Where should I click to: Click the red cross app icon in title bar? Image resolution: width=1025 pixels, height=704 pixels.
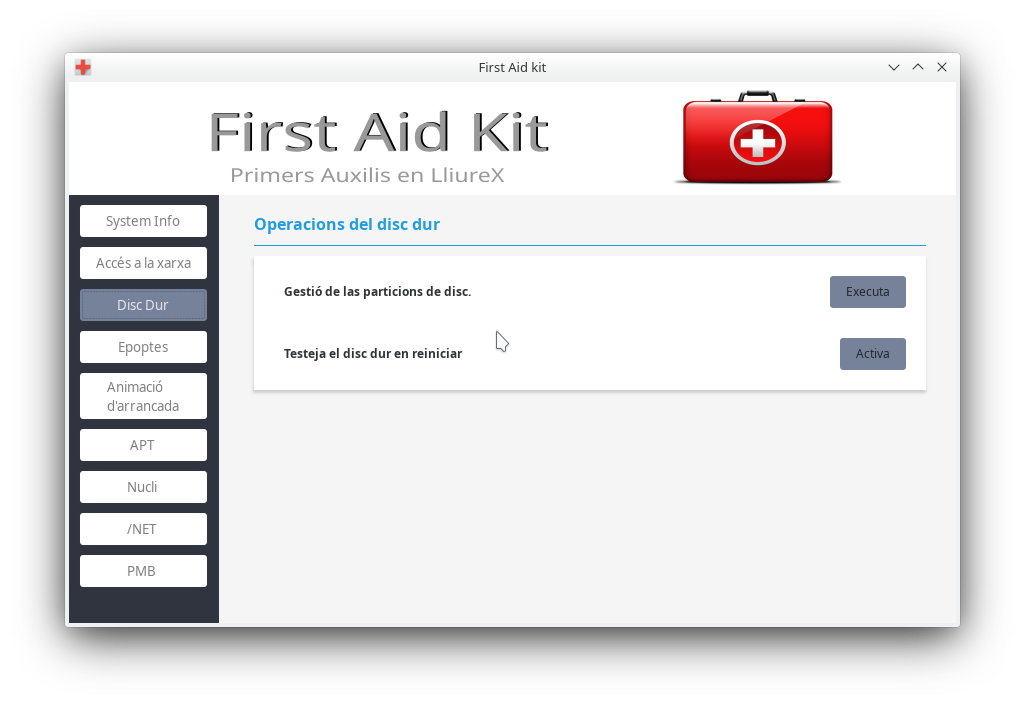(x=83, y=67)
